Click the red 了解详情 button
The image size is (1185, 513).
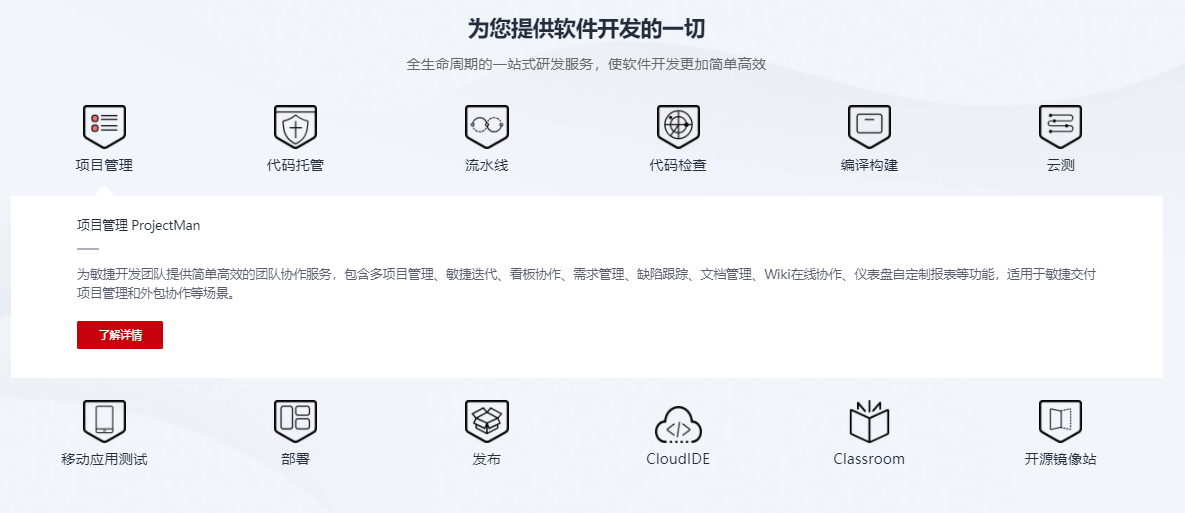tap(119, 335)
